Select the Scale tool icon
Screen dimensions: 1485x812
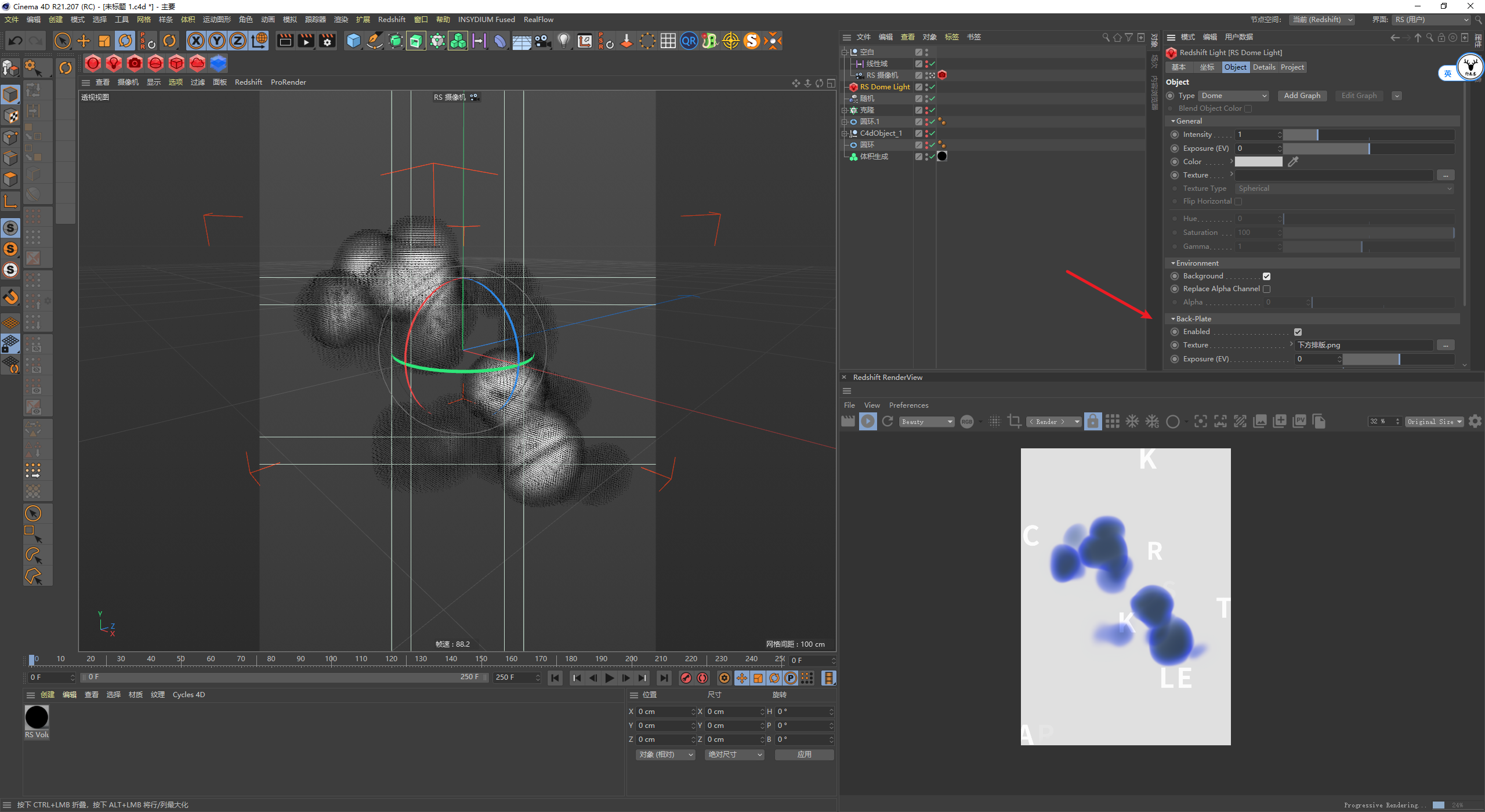(x=104, y=41)
